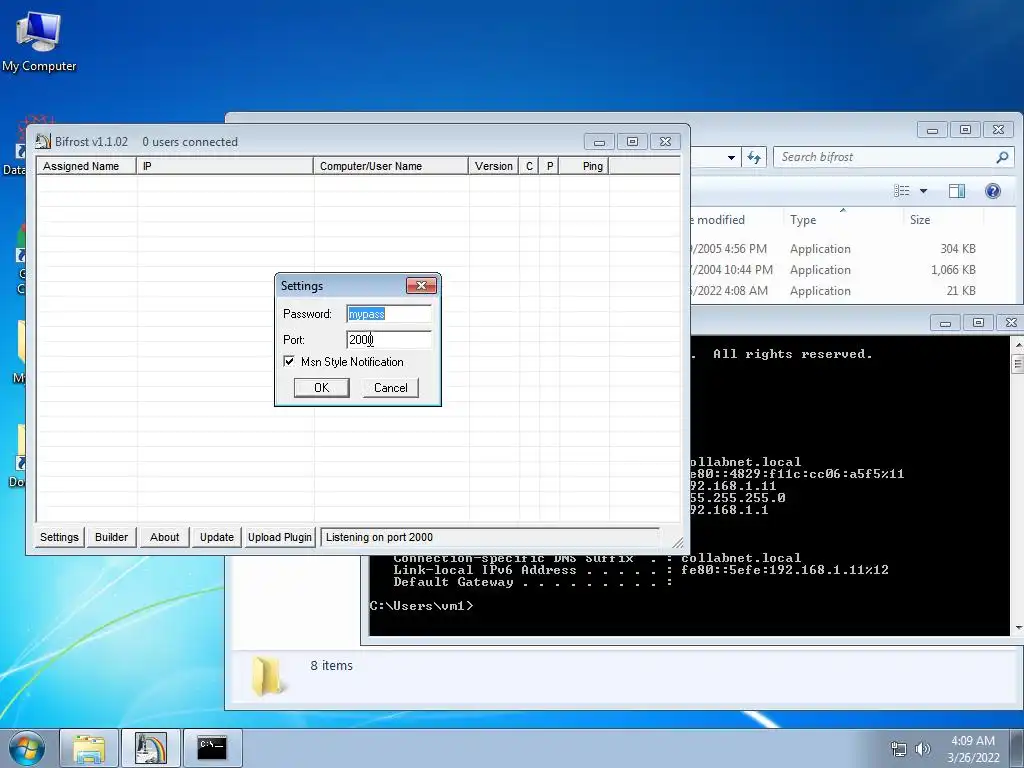Click Upload Plugin in Bifrost
Viewport: 1024px width, 768px height.
(280, 537)
